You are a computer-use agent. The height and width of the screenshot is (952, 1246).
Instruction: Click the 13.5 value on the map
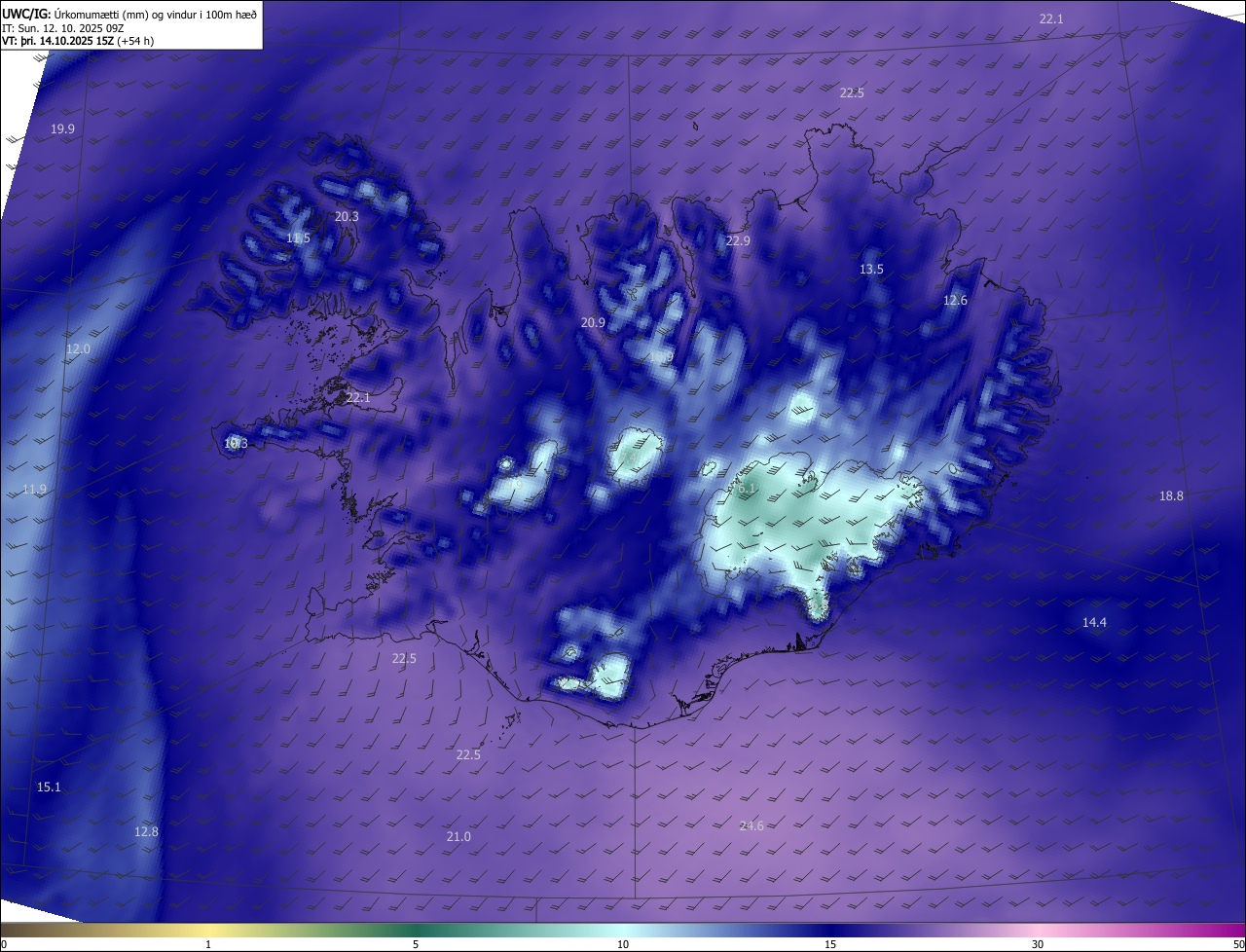click(871, 269)
